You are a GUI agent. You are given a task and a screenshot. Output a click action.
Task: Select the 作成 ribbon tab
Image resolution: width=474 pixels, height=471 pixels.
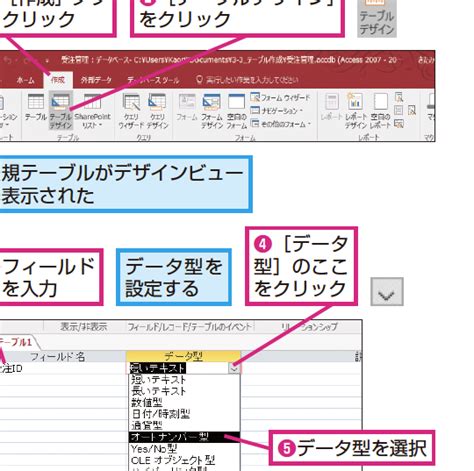coord(58,80)
